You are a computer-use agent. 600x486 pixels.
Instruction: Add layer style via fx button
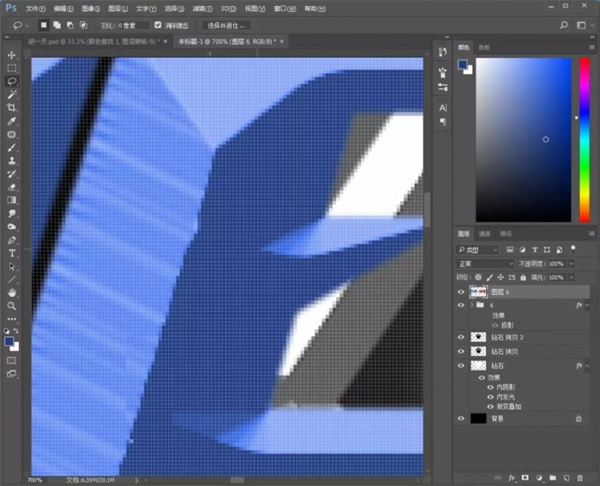[x=511, y=478]
